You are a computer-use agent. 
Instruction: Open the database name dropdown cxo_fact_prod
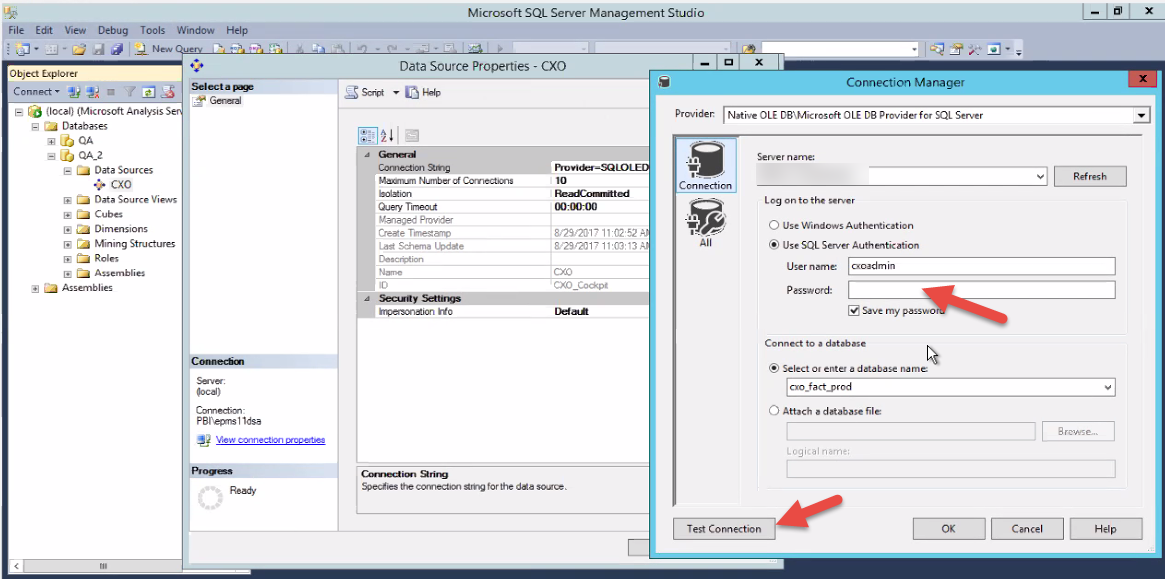[1109, 387]
